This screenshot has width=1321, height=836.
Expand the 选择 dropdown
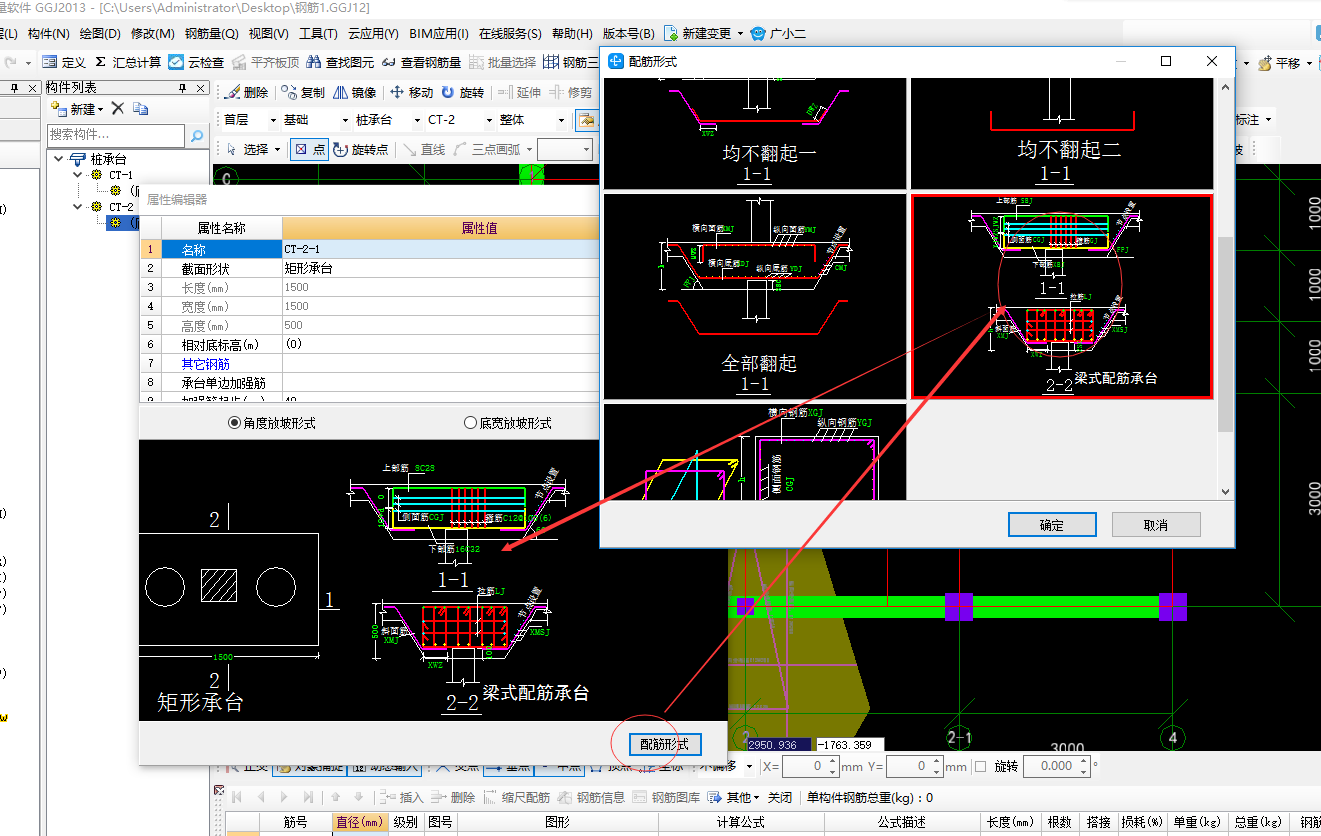(277, 149)
